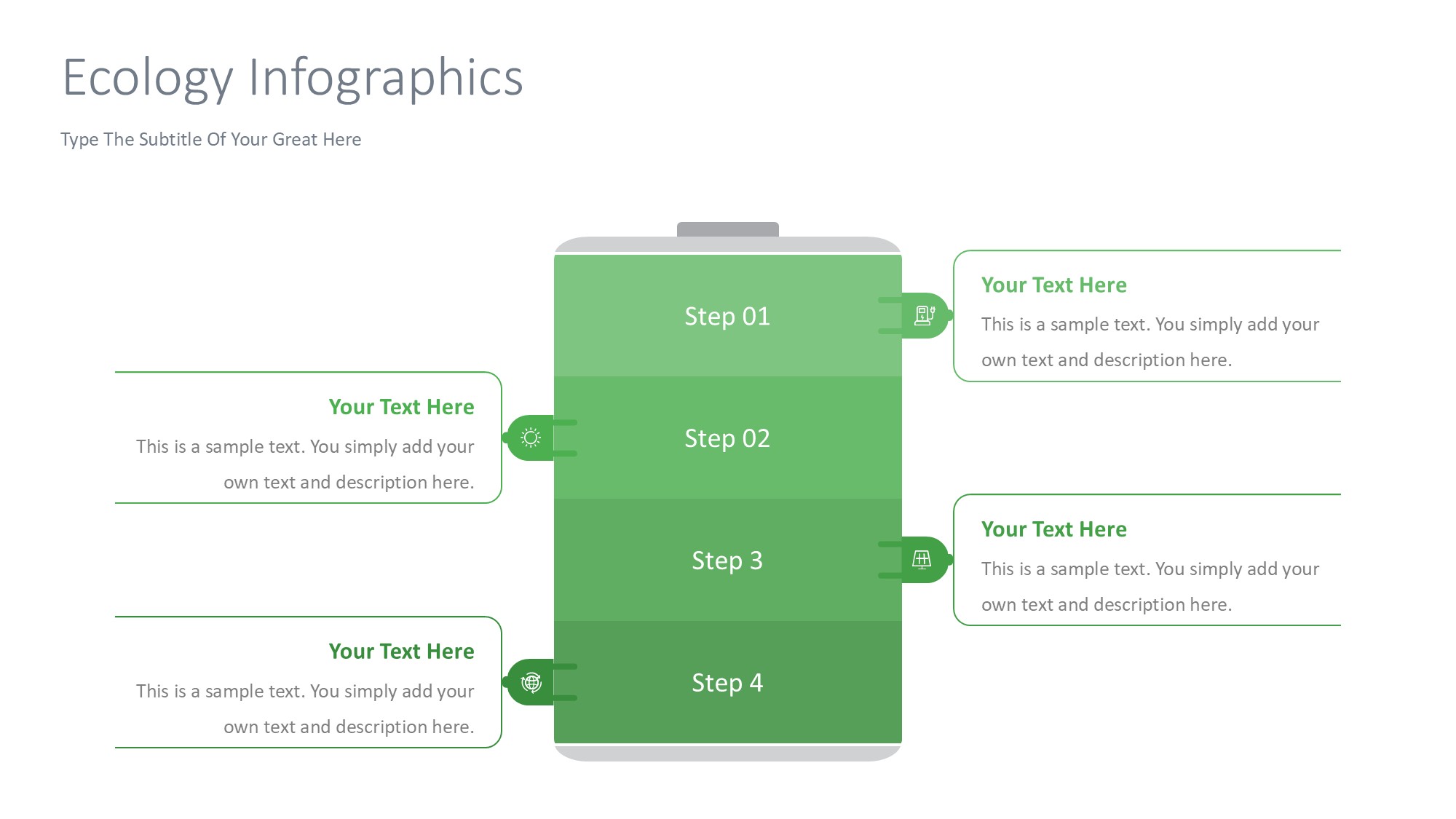The width and height of the screenshot is (1456, 819).
Task: Select the sample description text beside Step 01
Action: 1150,342
